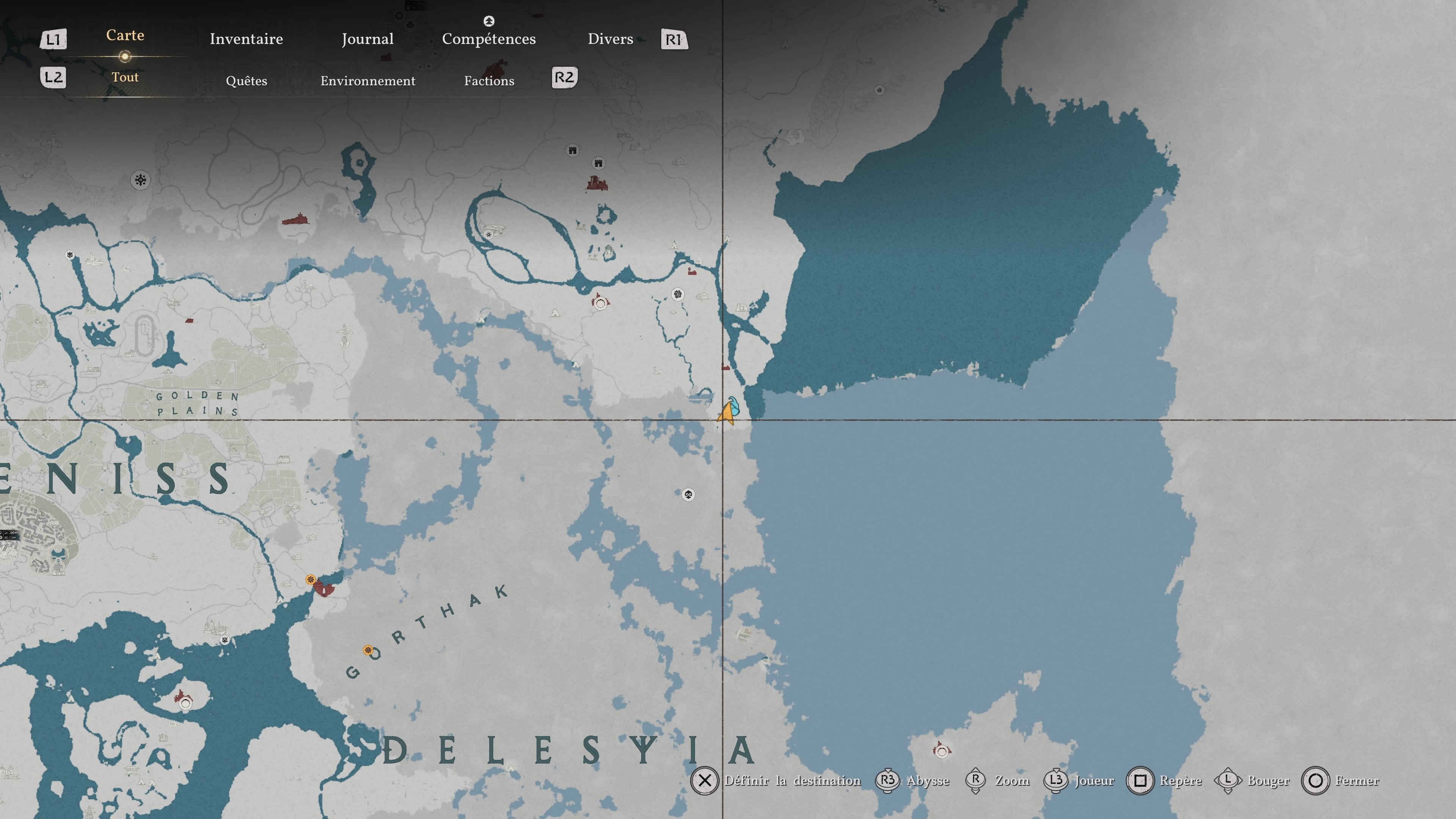Screen dimensions: 1456x819
Task: Click the DELESYIA region label
Action: 569,751
